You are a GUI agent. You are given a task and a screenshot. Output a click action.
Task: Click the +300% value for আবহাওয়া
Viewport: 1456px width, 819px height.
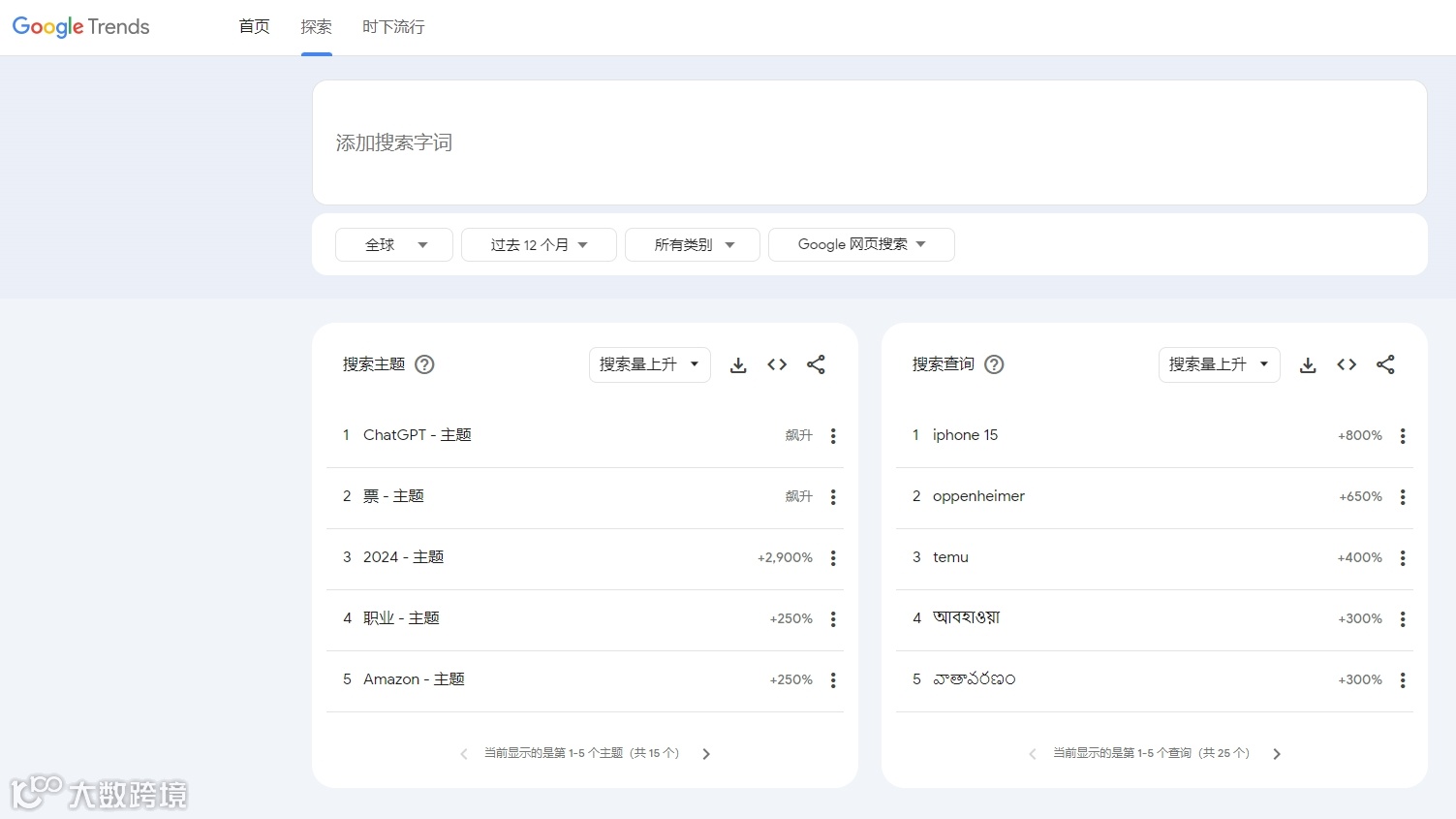pos(1360,618)
